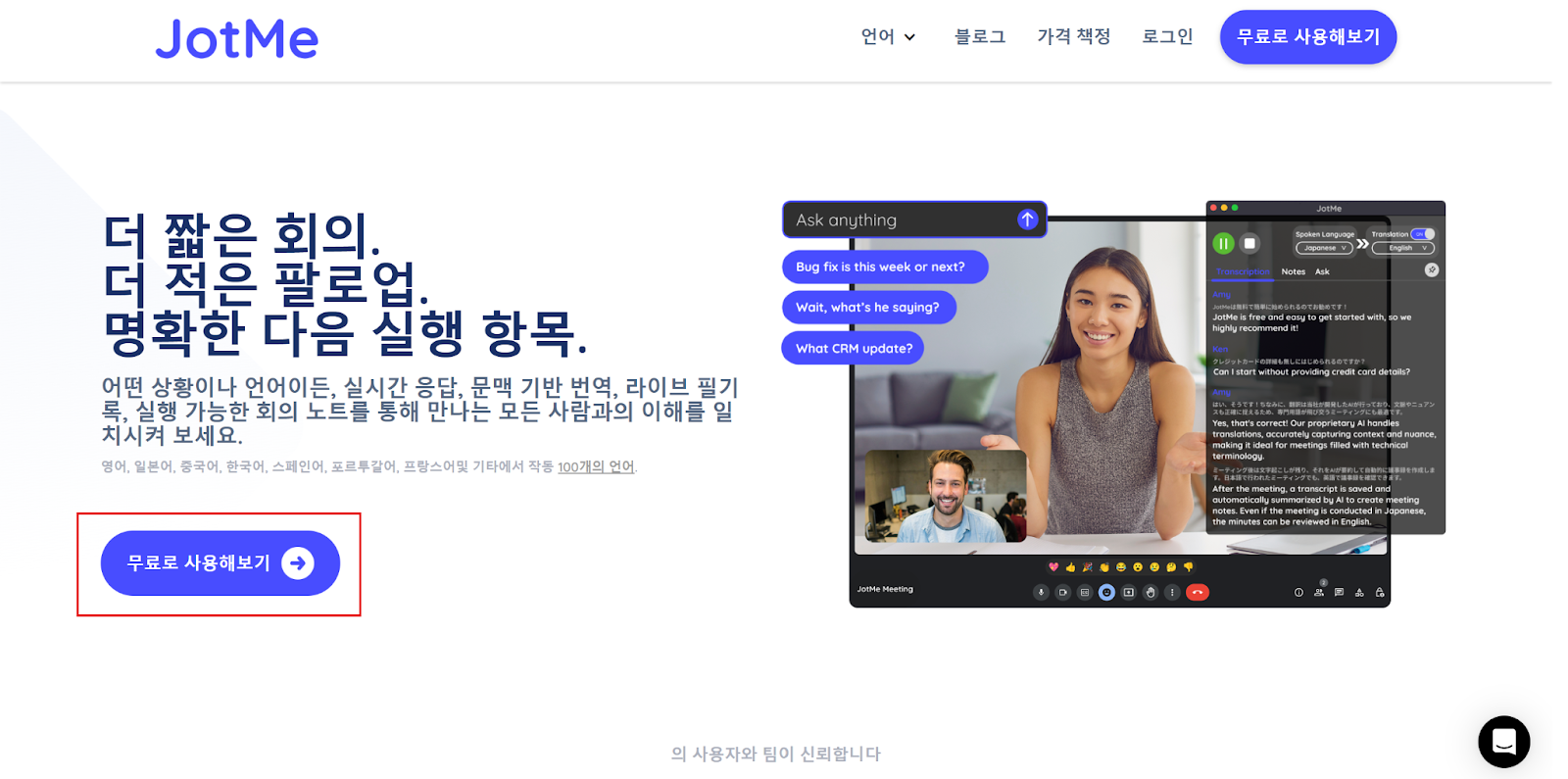Image resolution: width=1568 pixels, height=779 pixels.
Task: Click the thinking face emoji reaction
Action: pyautogui.click(x=1171, y=566)
